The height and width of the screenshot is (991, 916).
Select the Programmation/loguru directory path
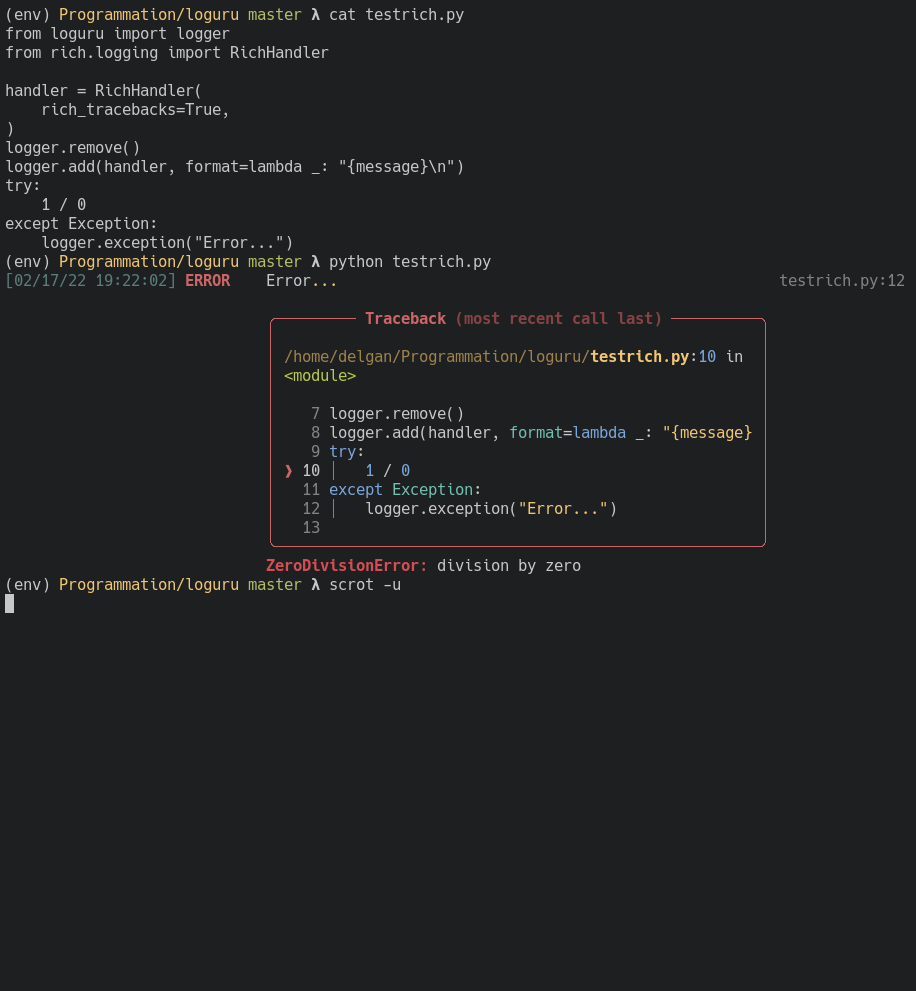coord(148,584)
